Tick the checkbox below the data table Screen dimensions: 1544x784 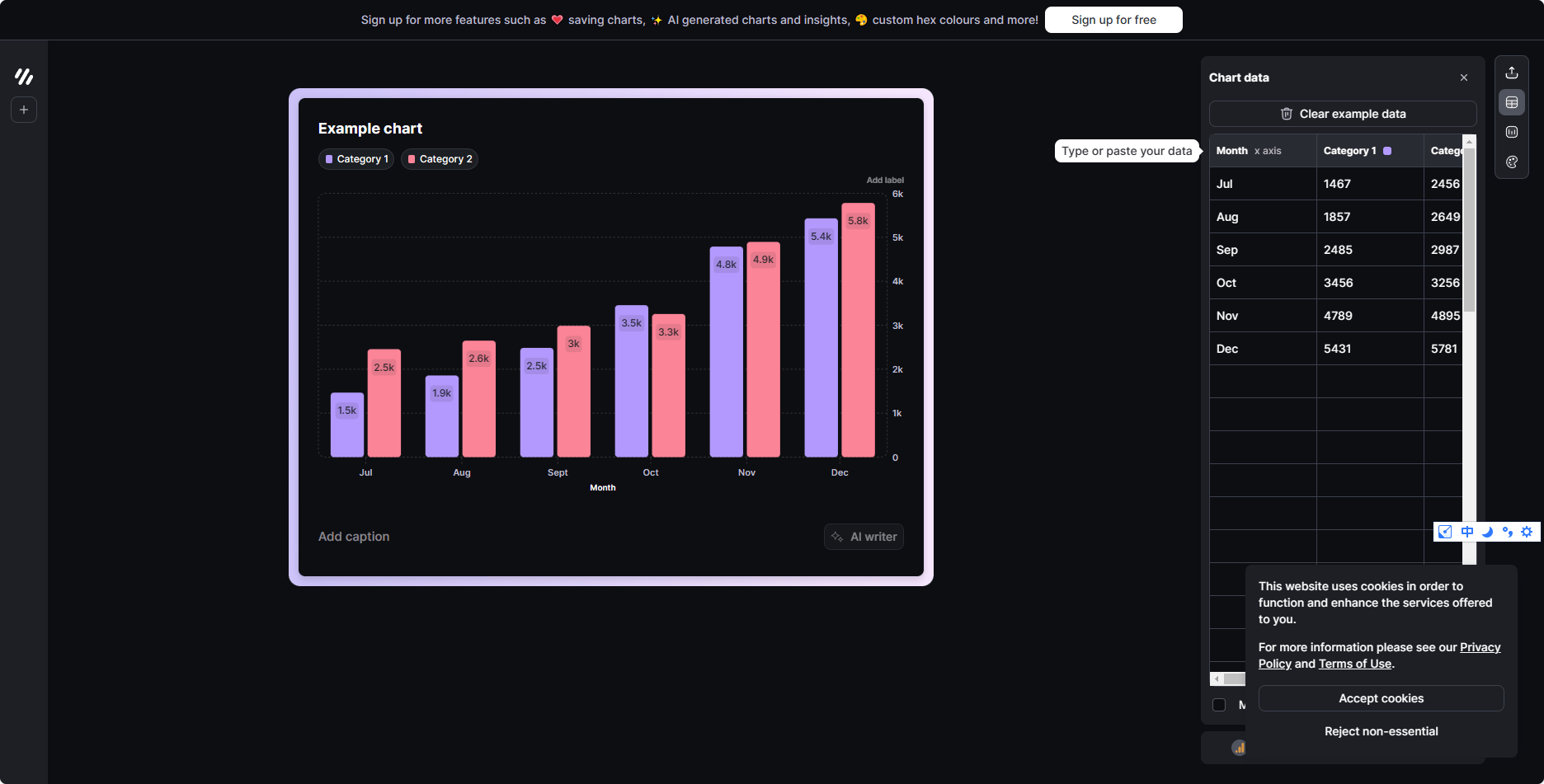click(x=1219, y=705)
